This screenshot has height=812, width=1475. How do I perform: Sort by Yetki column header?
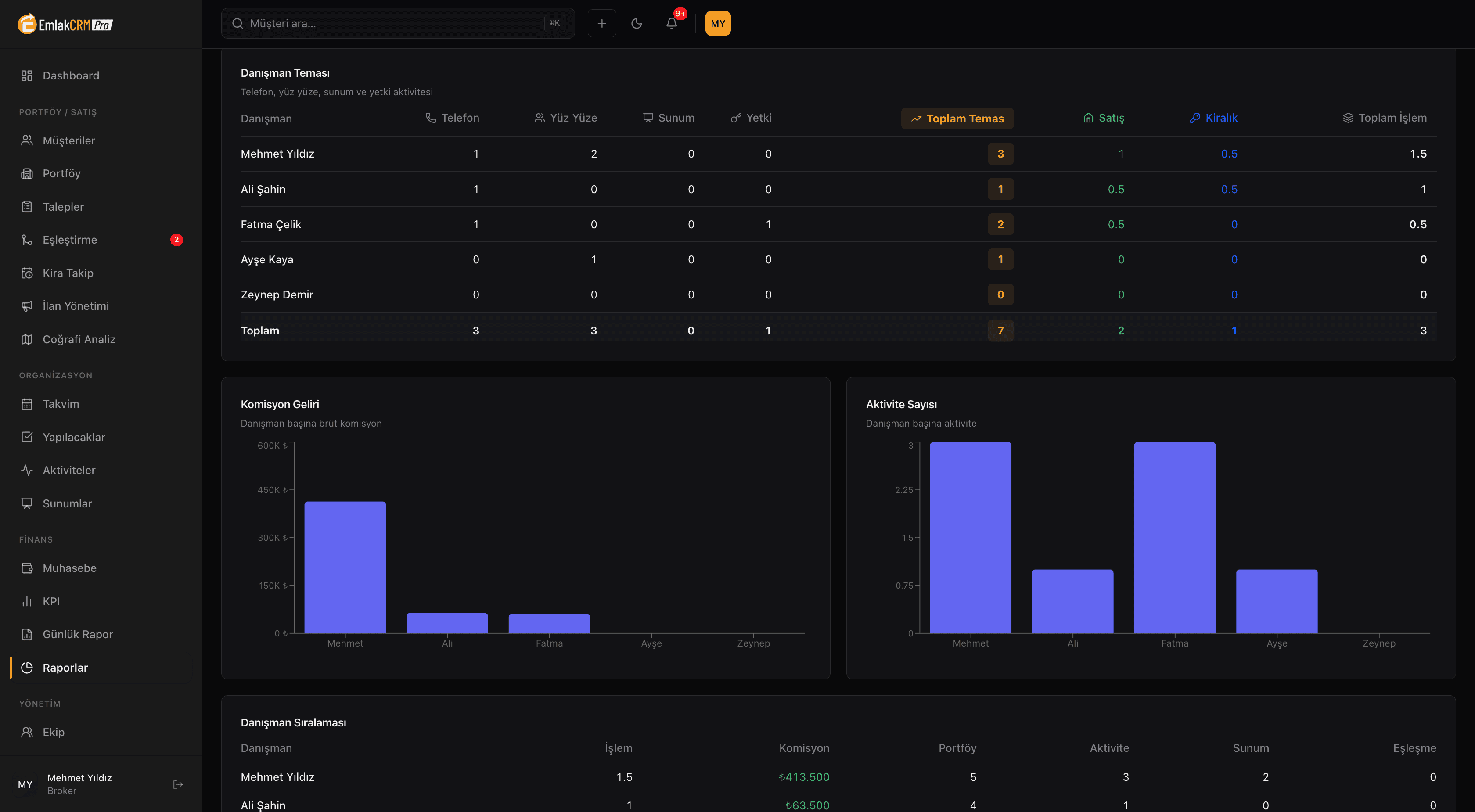point(751,118)
